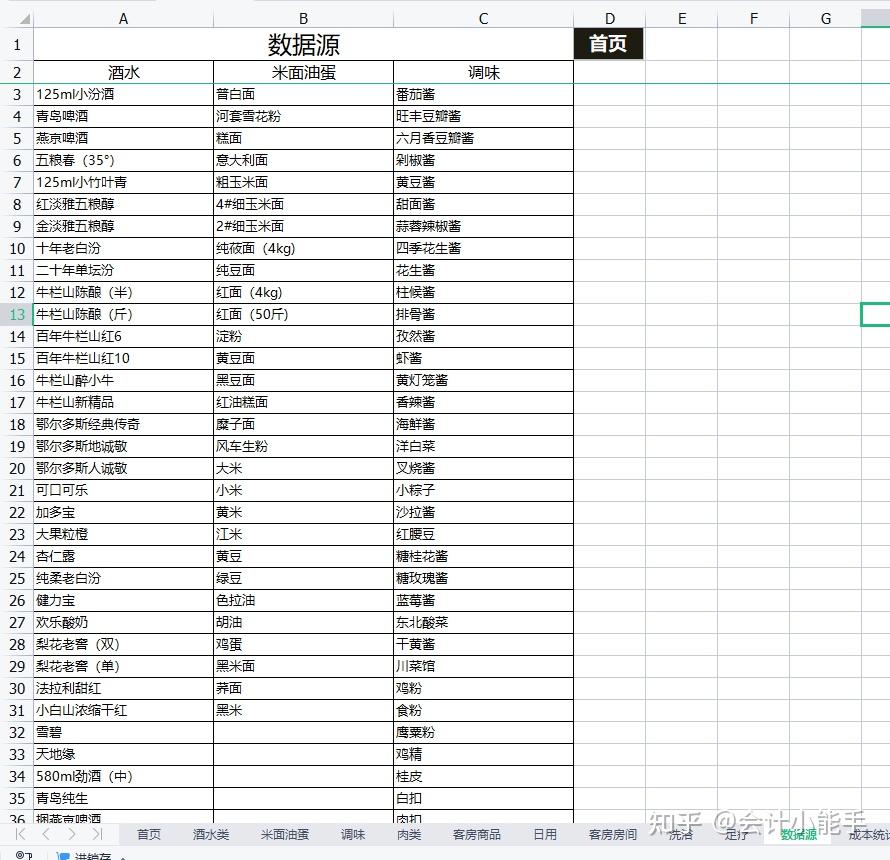Screen dimensions: 890x860
Task: Select row 1 header
Action: [16, 44]
